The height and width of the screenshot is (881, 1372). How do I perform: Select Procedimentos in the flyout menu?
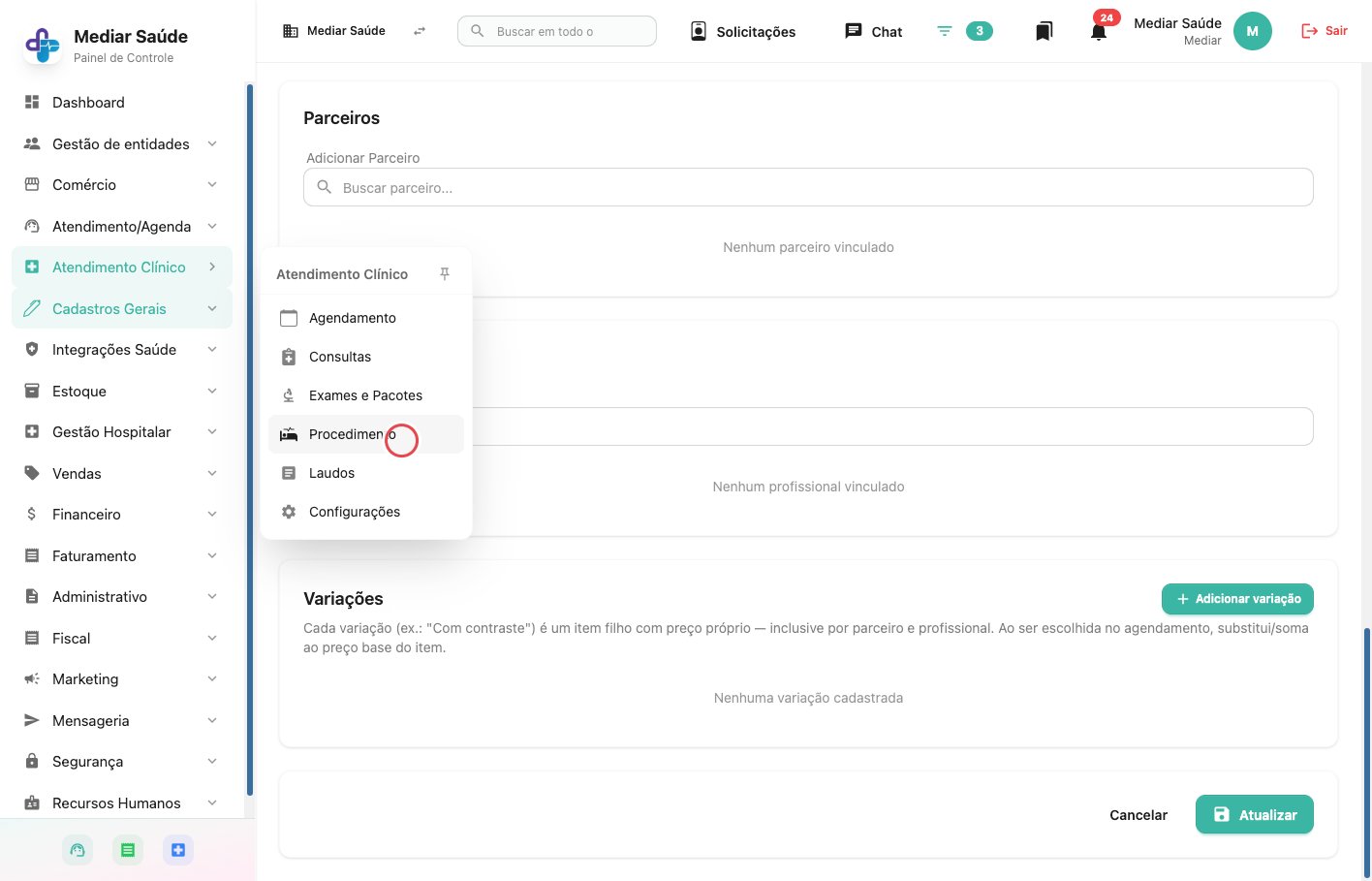coord(366,434)
